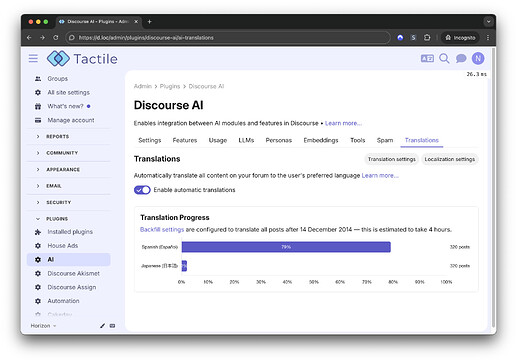Click the House Ads gear icon
Screen dimensions: 517x362
pyautogui.click(x=38, y=246)
